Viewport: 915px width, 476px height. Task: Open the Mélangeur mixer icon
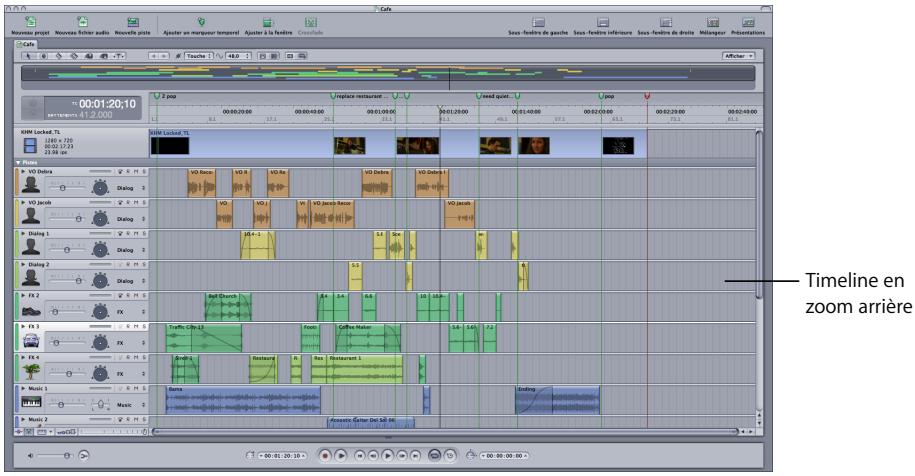click(713, 22)
